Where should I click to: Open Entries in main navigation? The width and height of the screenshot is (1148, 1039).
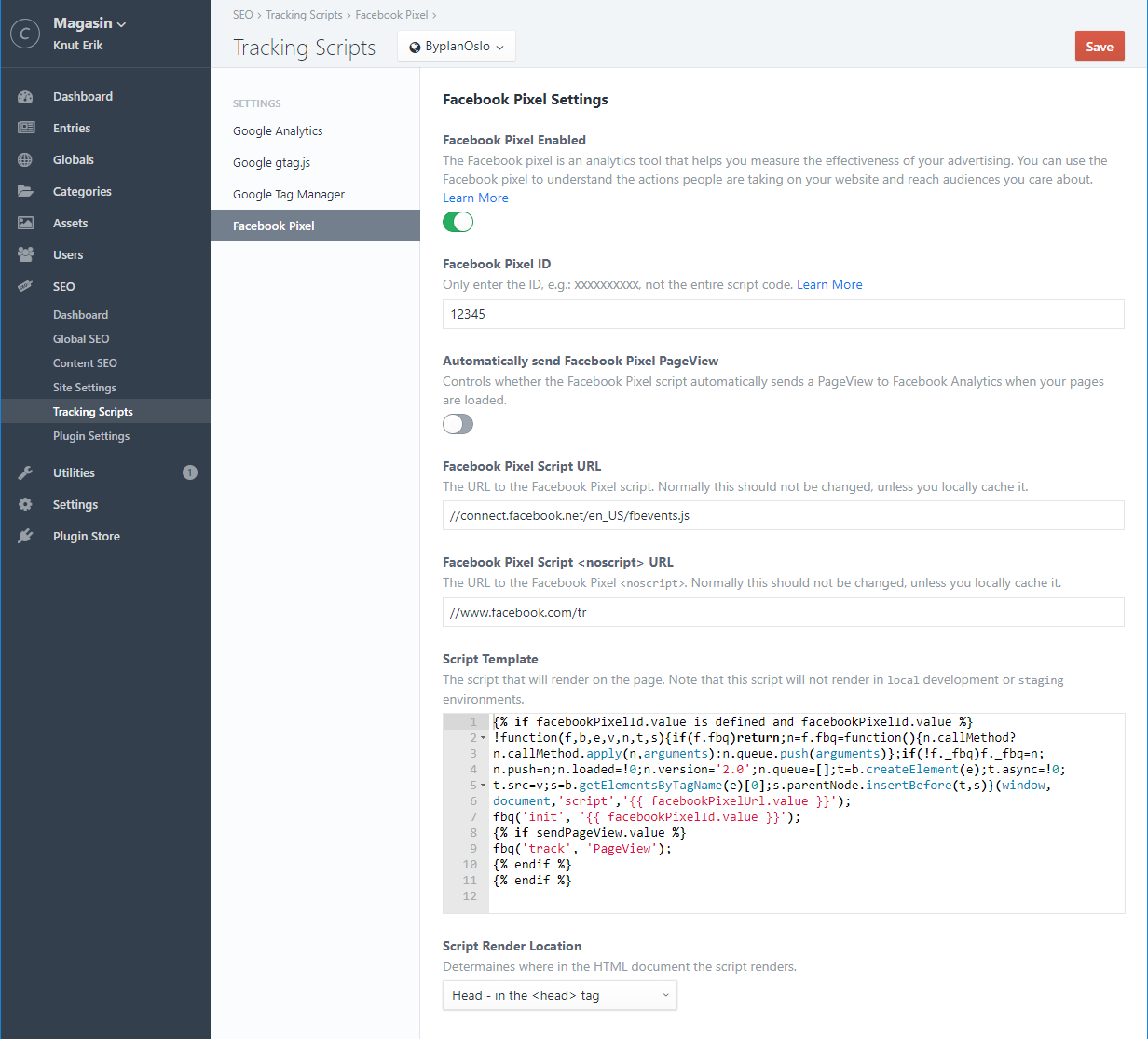pos(105,128)
